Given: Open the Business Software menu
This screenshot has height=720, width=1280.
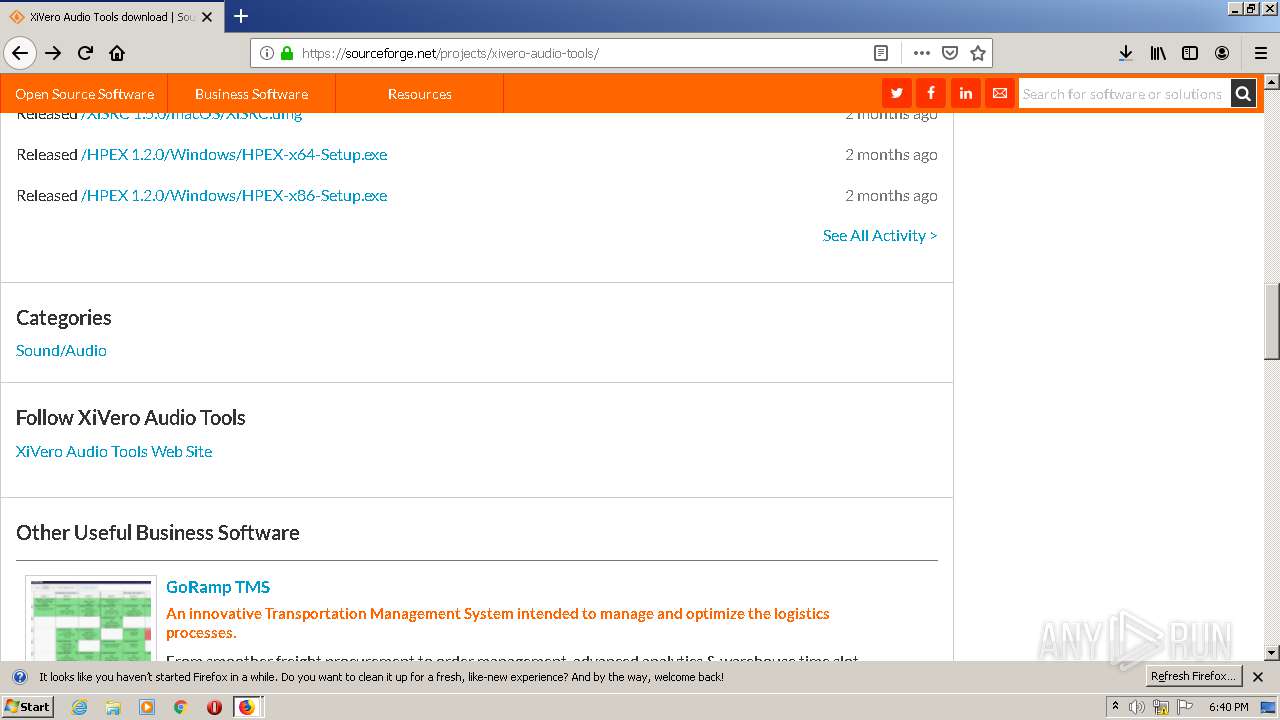Looking at the screenshot, I should [251, 94].
